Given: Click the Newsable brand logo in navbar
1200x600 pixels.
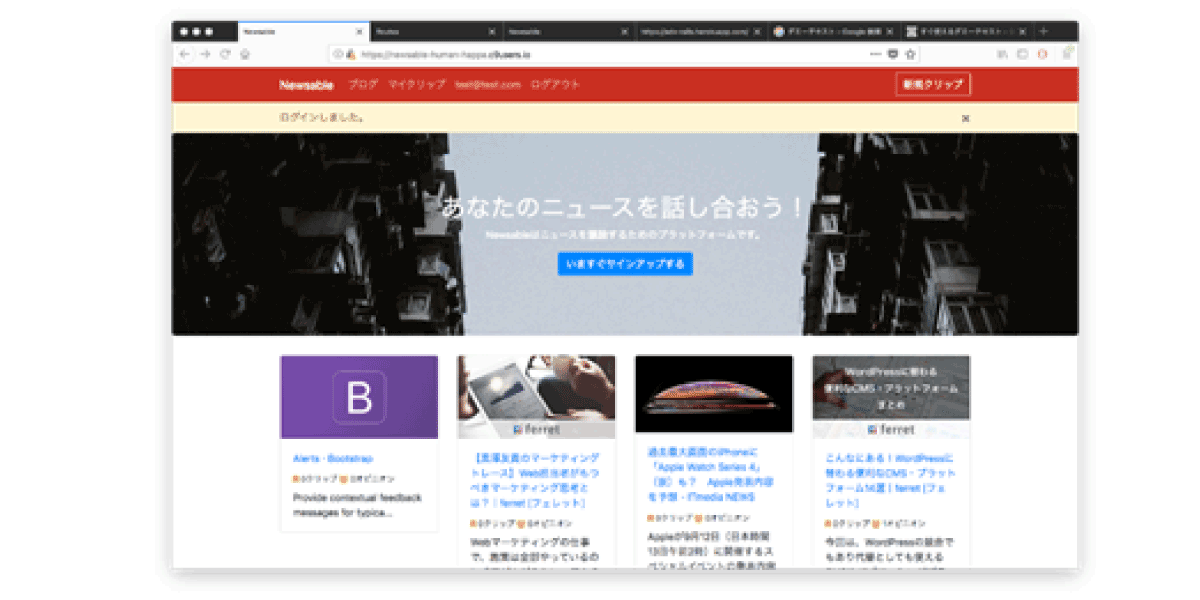Looking at the screenshot, I should (x=306, y=85).
